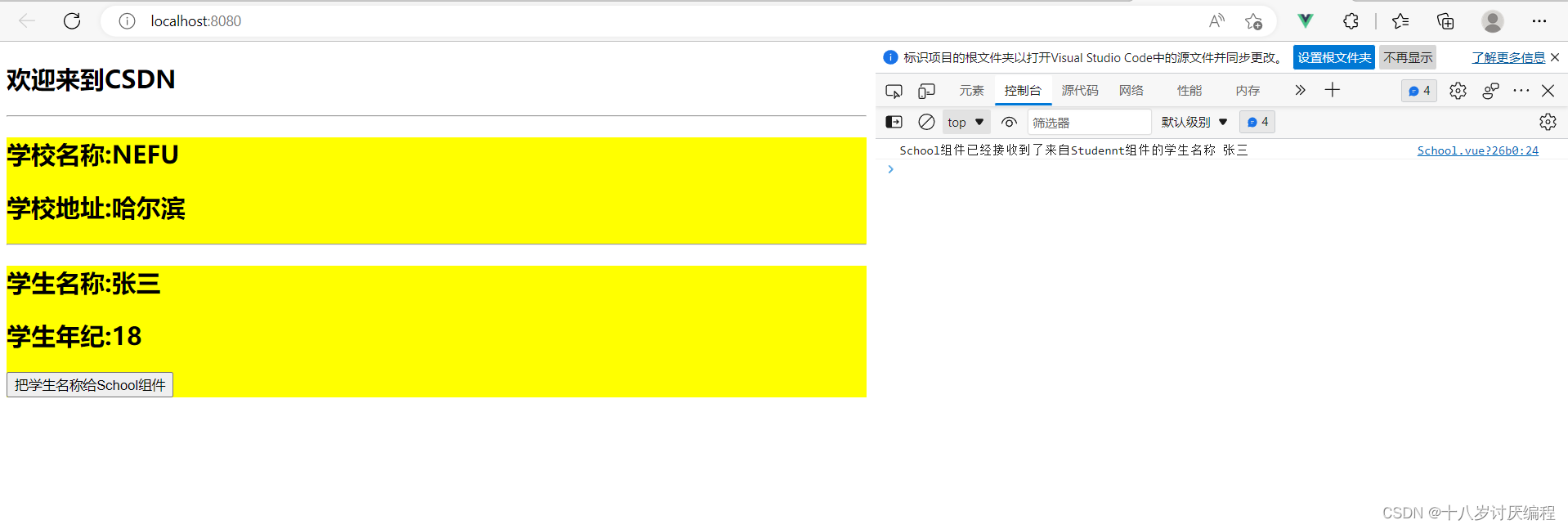1568x529 pixels.
Task: Open the 了解更多信息 link
Action: tap(1508, 57)
